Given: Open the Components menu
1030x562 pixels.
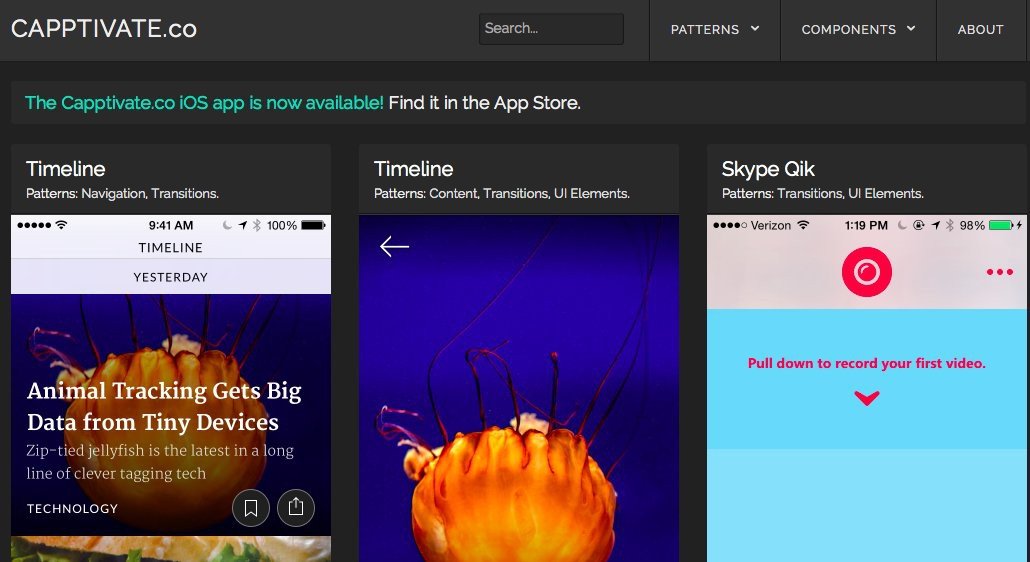Looking at the screenshot, I should (x=858, y=30).
